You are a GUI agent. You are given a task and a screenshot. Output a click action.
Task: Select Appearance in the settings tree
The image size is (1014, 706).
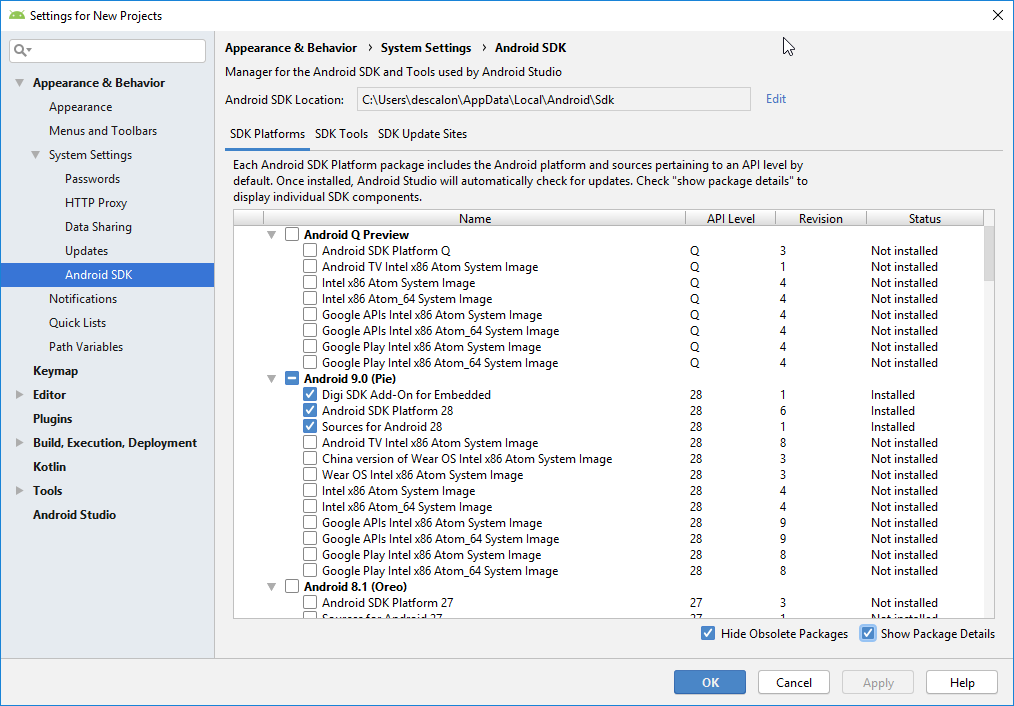[x=80, y=107]
